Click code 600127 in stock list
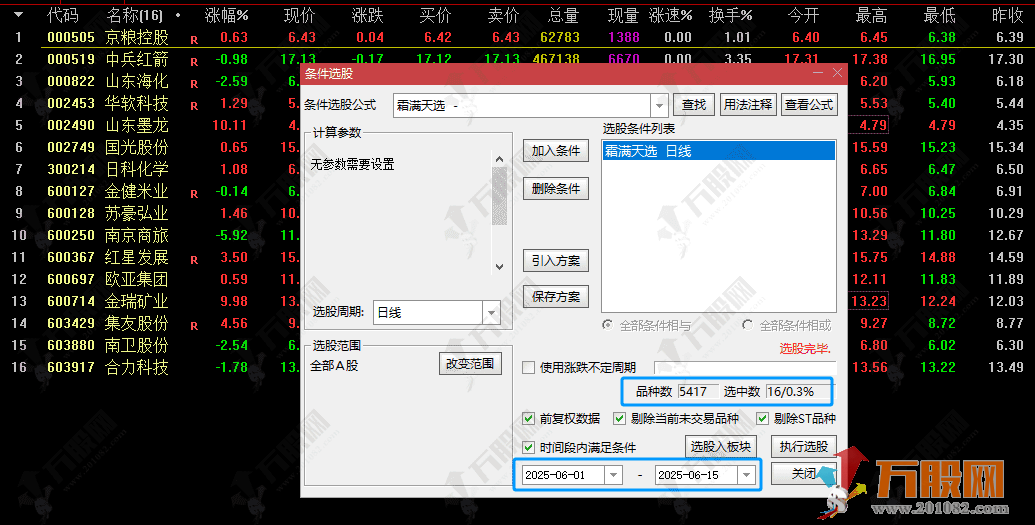The height and width of the screenshot is (525, 1035). [71, 192]
